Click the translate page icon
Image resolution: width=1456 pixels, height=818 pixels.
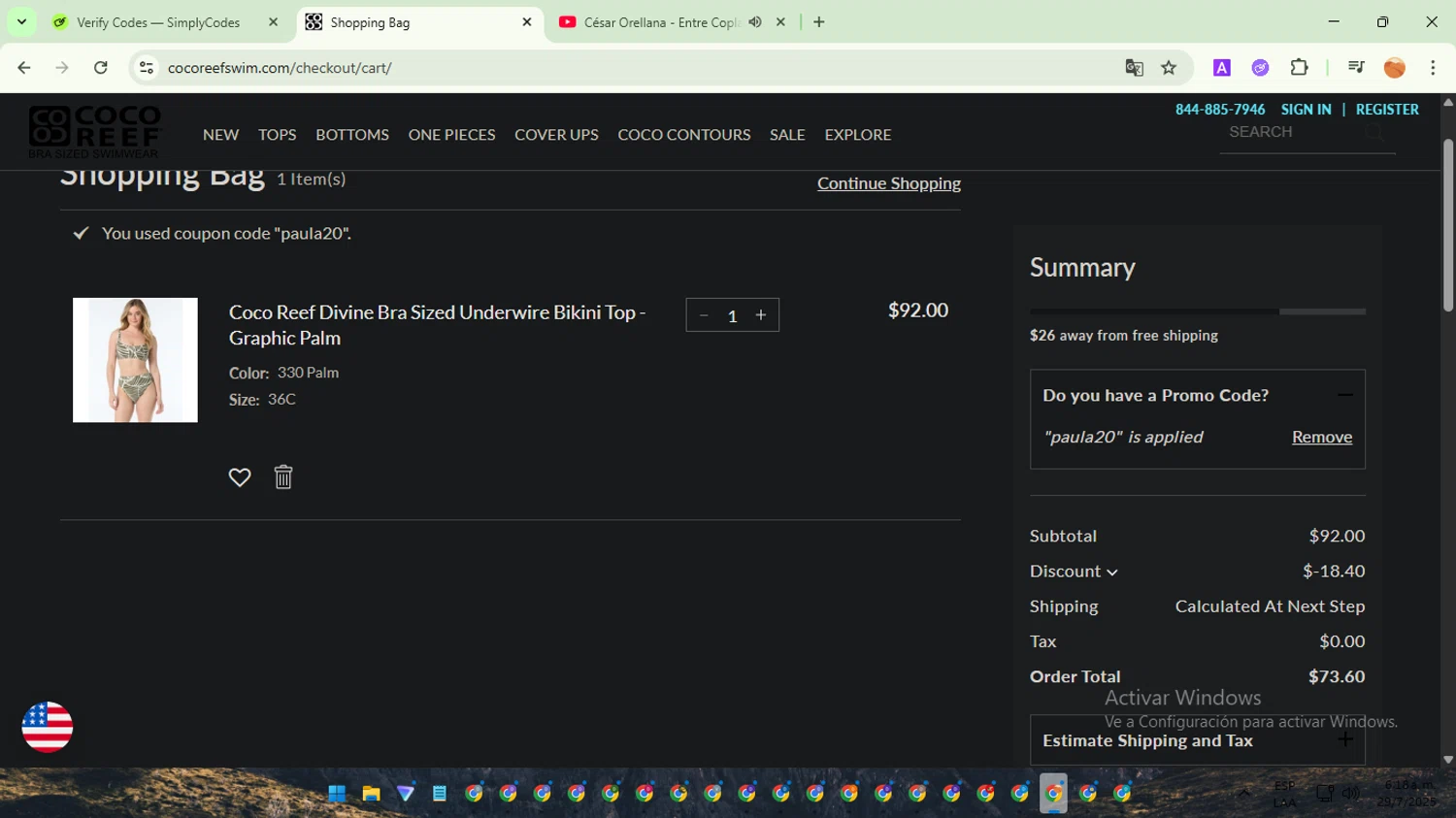(1134, 68)
